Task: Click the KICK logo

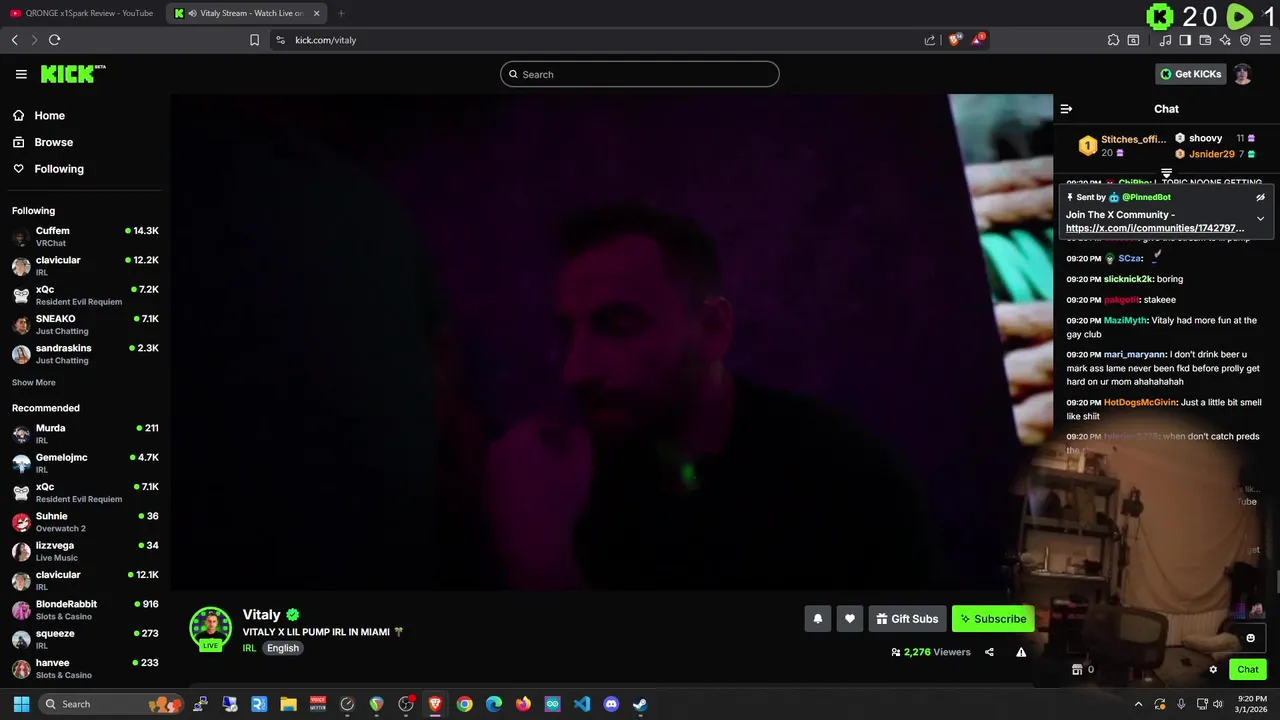Action: [73, 74]
